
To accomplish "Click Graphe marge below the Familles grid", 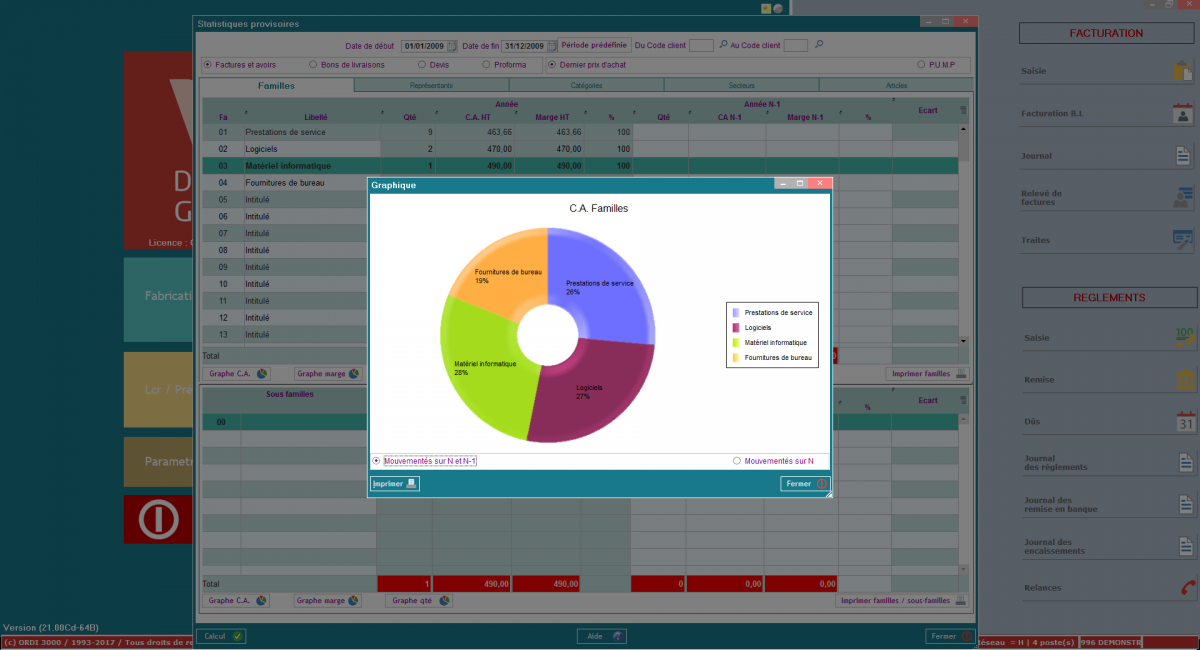I will 326,374.
